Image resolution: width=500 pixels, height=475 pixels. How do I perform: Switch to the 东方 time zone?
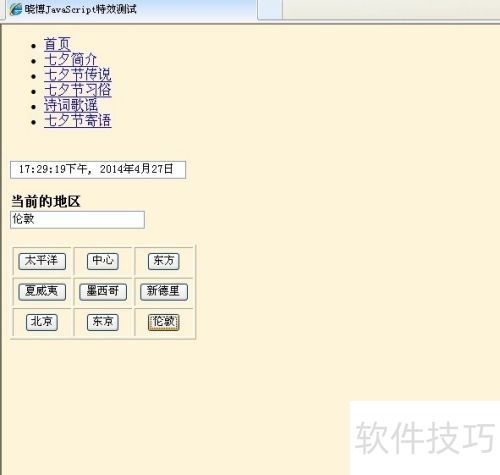click(x=164, y=261)
